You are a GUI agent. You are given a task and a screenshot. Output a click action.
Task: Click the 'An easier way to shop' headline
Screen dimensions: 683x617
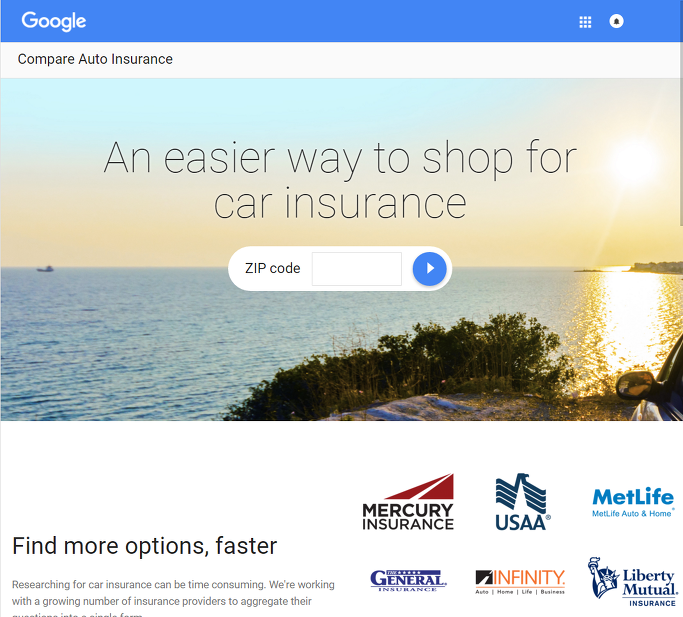coord(340,180)
